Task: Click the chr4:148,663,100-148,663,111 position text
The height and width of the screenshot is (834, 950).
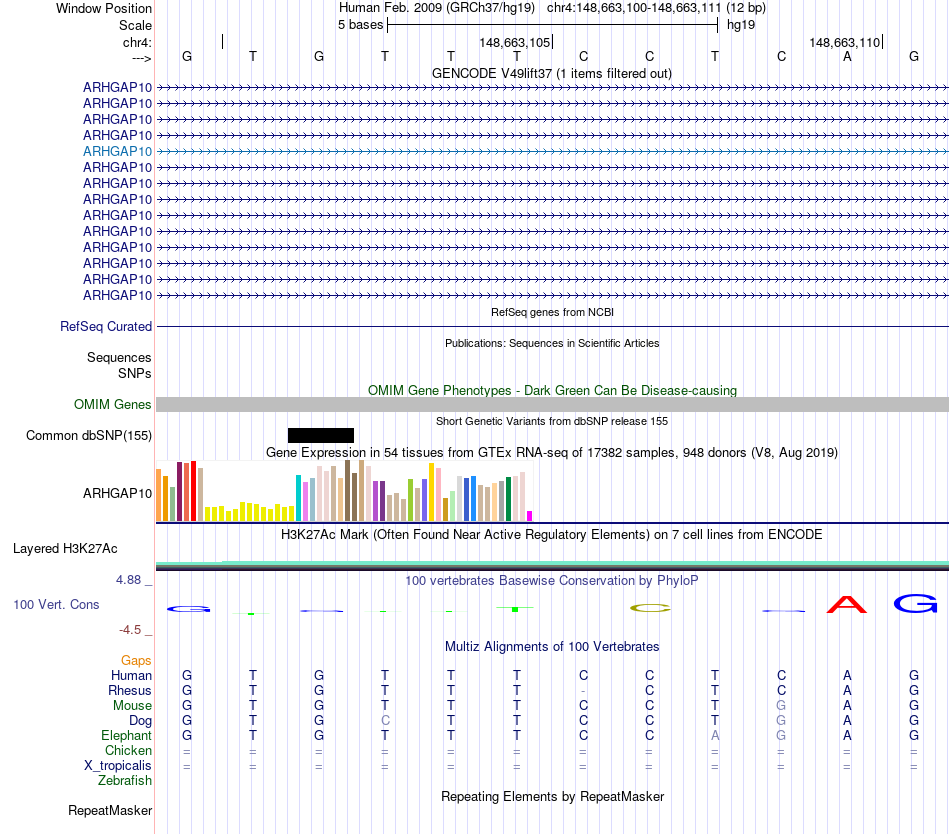Action: coord(634,8)
